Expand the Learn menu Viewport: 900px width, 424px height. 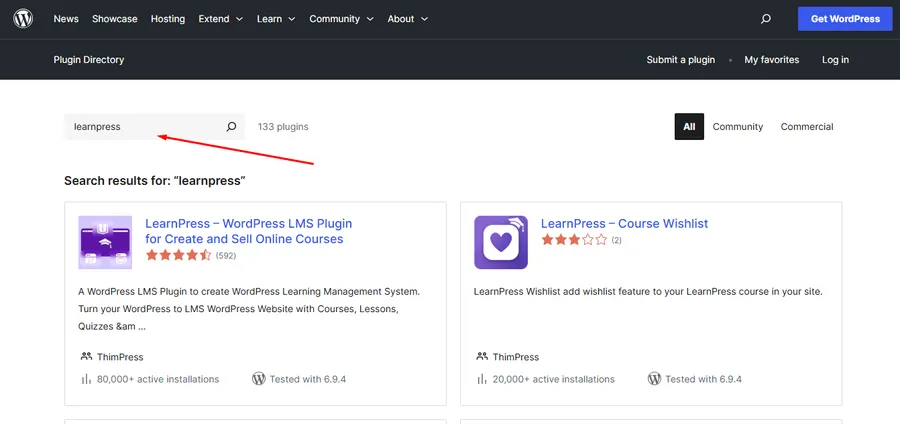[x=276, y=19]
